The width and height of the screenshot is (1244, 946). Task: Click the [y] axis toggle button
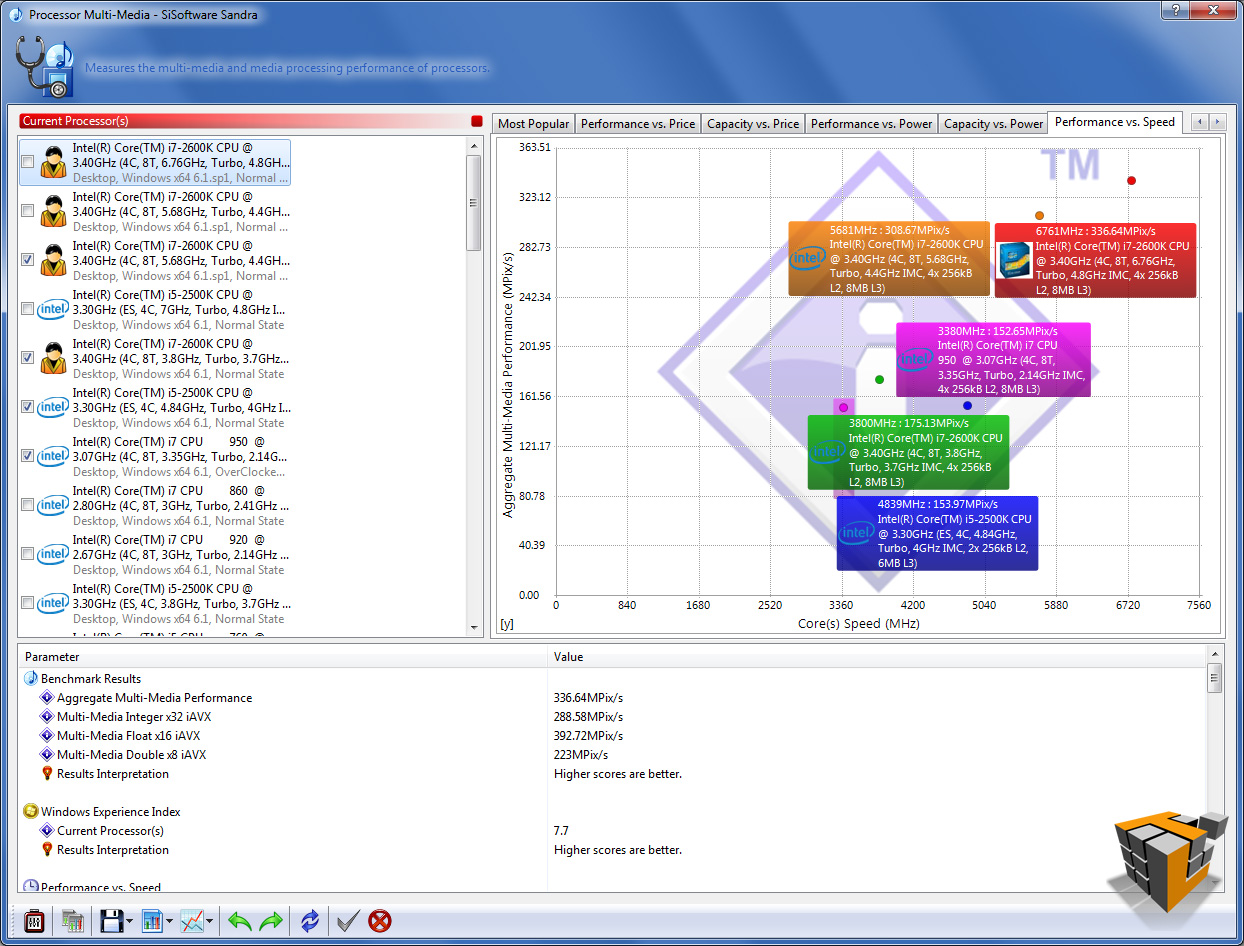pyautogui.click(x=506, y=624)
